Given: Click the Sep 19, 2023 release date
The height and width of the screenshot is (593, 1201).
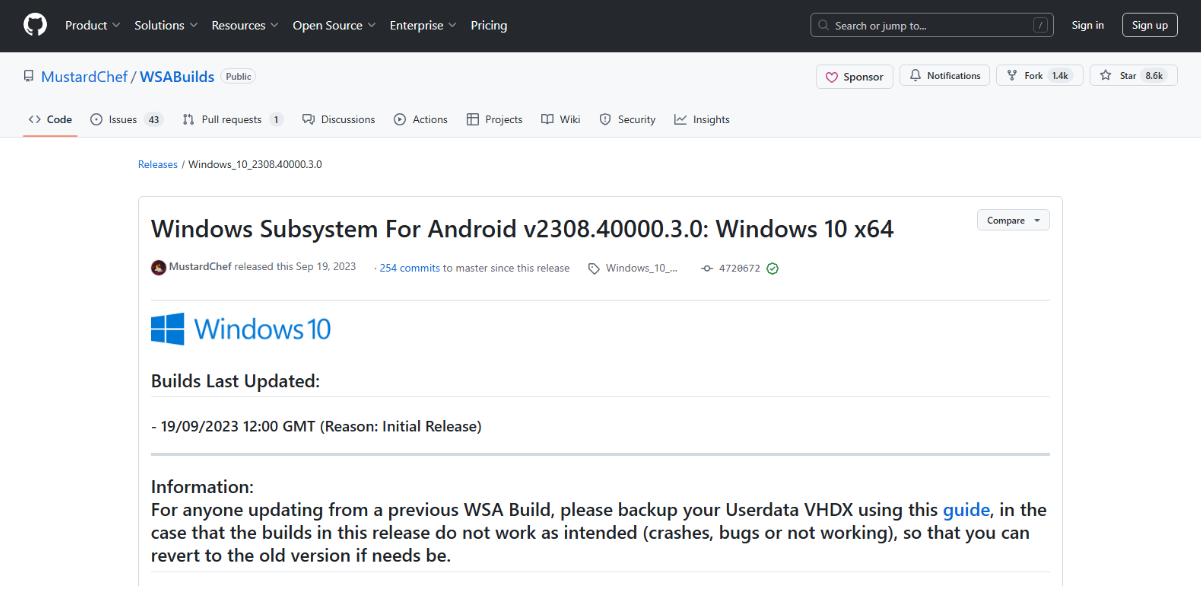Looking at the screenshot, I should point(325,268).
